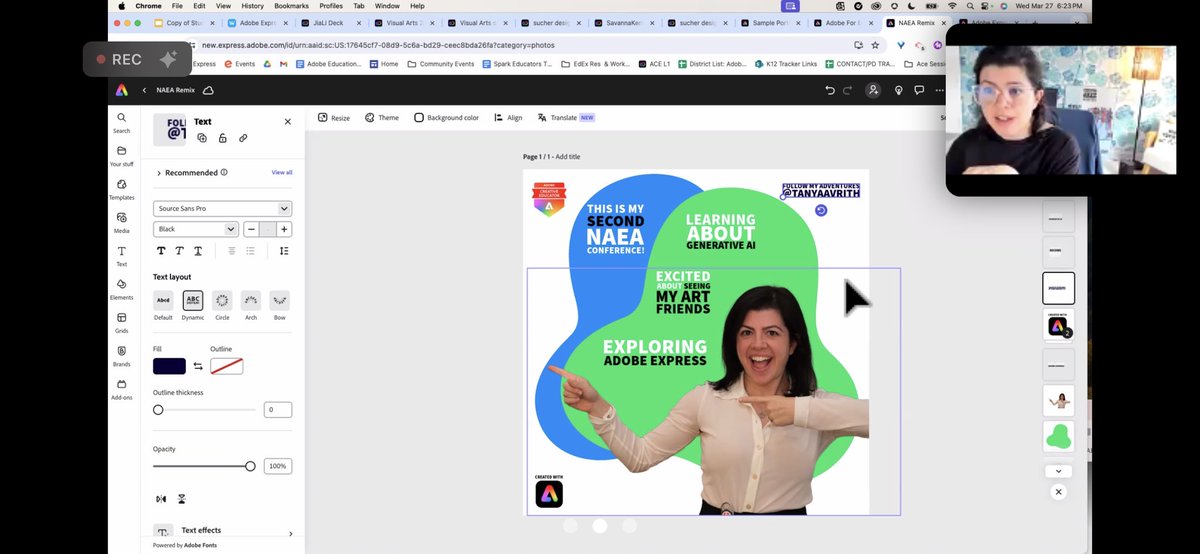This screenshot has height=554, width=1200.
Task: Go back using the arrow beside NAEA Remix
Action: coord(144,90)
